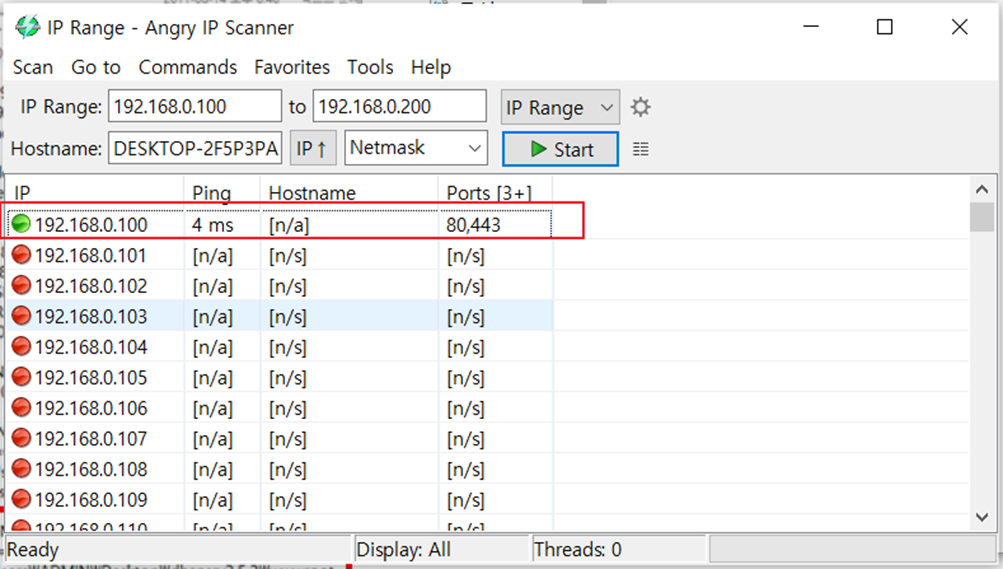The width and height of the screenshot is (1003, 569).
Task: Select row 192.168.0.105
Action: [x=280, y=377]
